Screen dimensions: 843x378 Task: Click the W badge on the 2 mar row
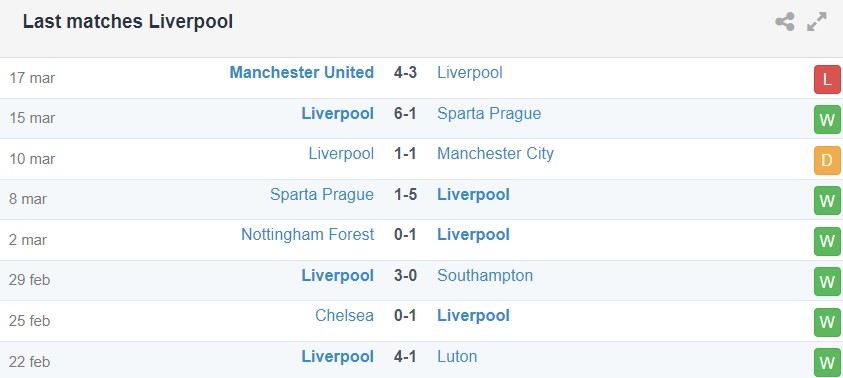pyautogui.click(x=827, y=241)
